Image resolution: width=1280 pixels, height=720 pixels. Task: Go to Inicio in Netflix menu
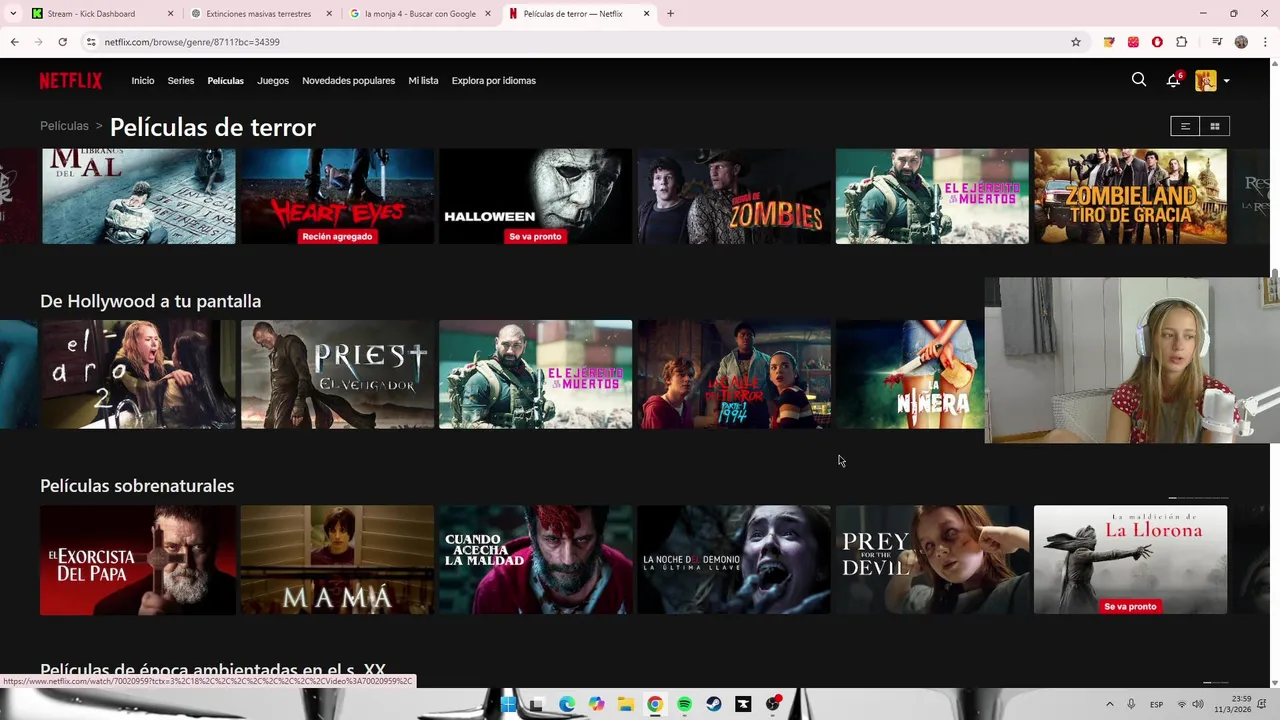click(143, 81)
